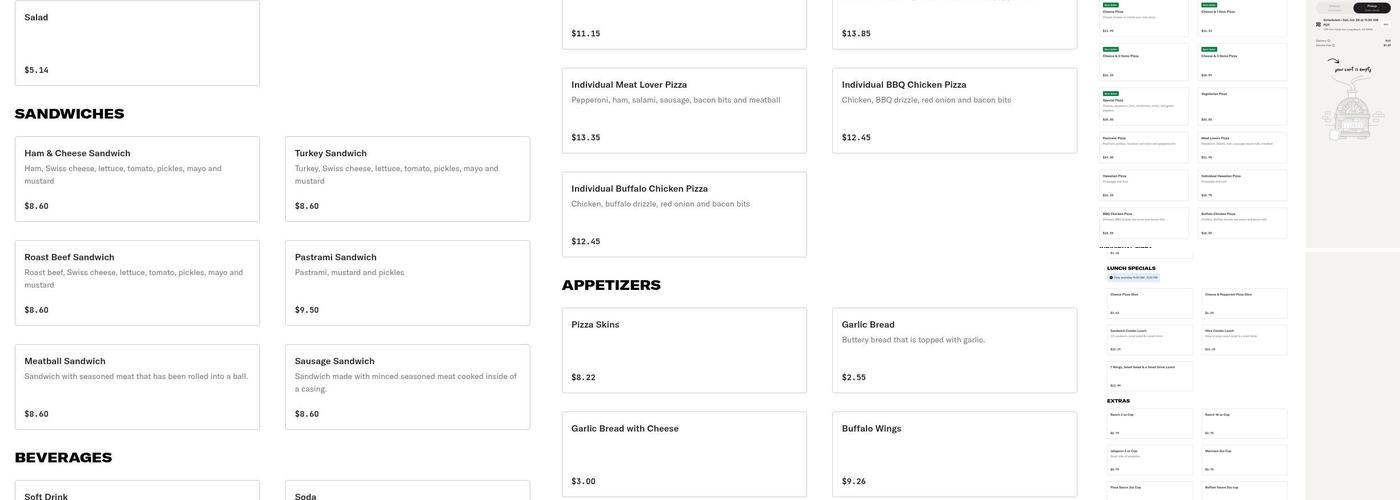
Task: Open the Individual Meat Lover Pizza card
Action: click(684, 110)
